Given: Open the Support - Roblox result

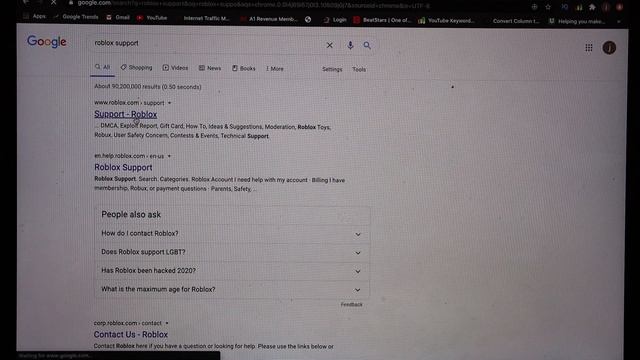Looking at the screenshot, I should pyautogui.click(x=125, y=114).
